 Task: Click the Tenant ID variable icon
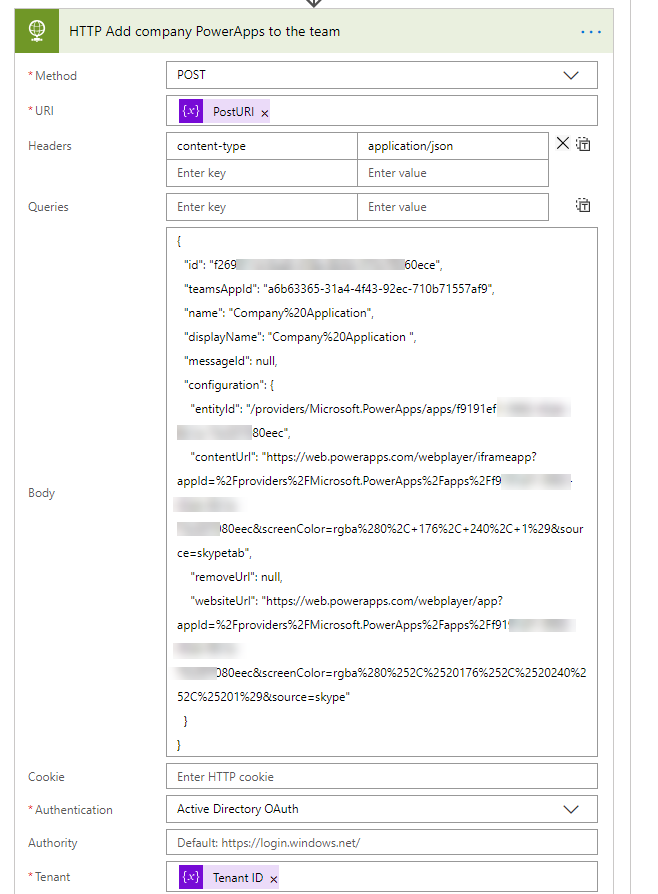pos(191,877)
